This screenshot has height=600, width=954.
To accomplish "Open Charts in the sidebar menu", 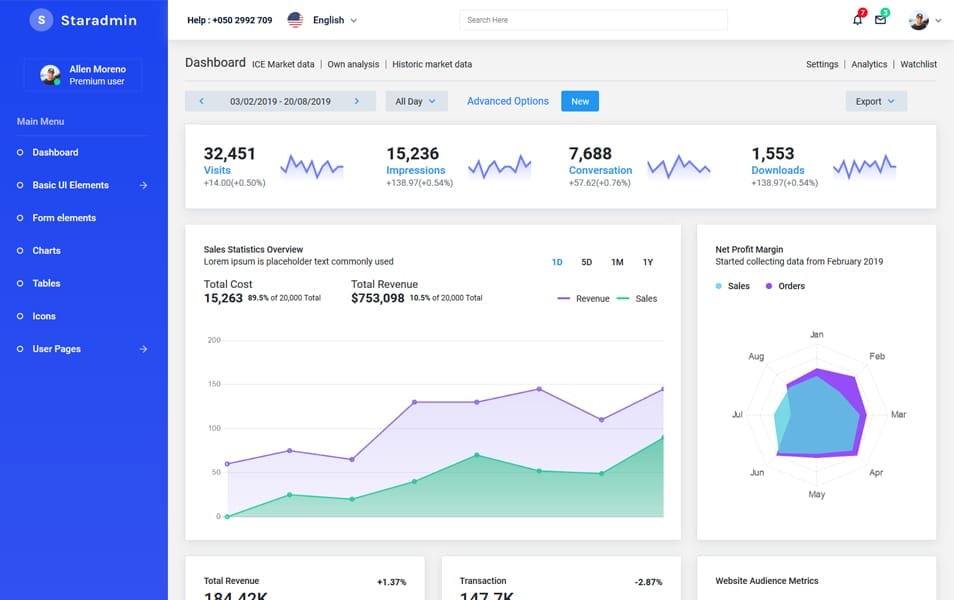I will (46, 251).
